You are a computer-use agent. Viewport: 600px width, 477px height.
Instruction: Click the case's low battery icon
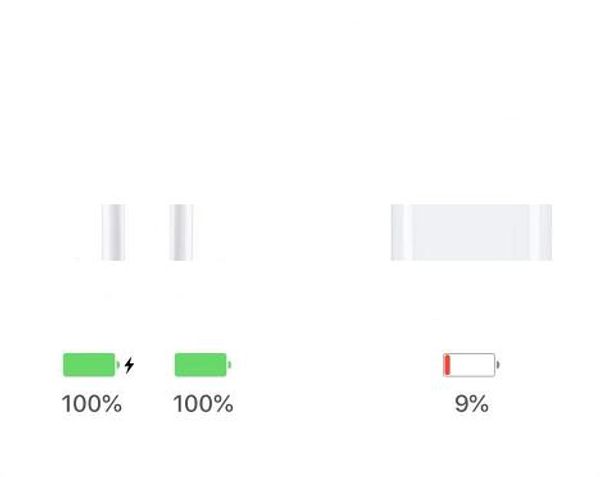[x=470, y=365]
